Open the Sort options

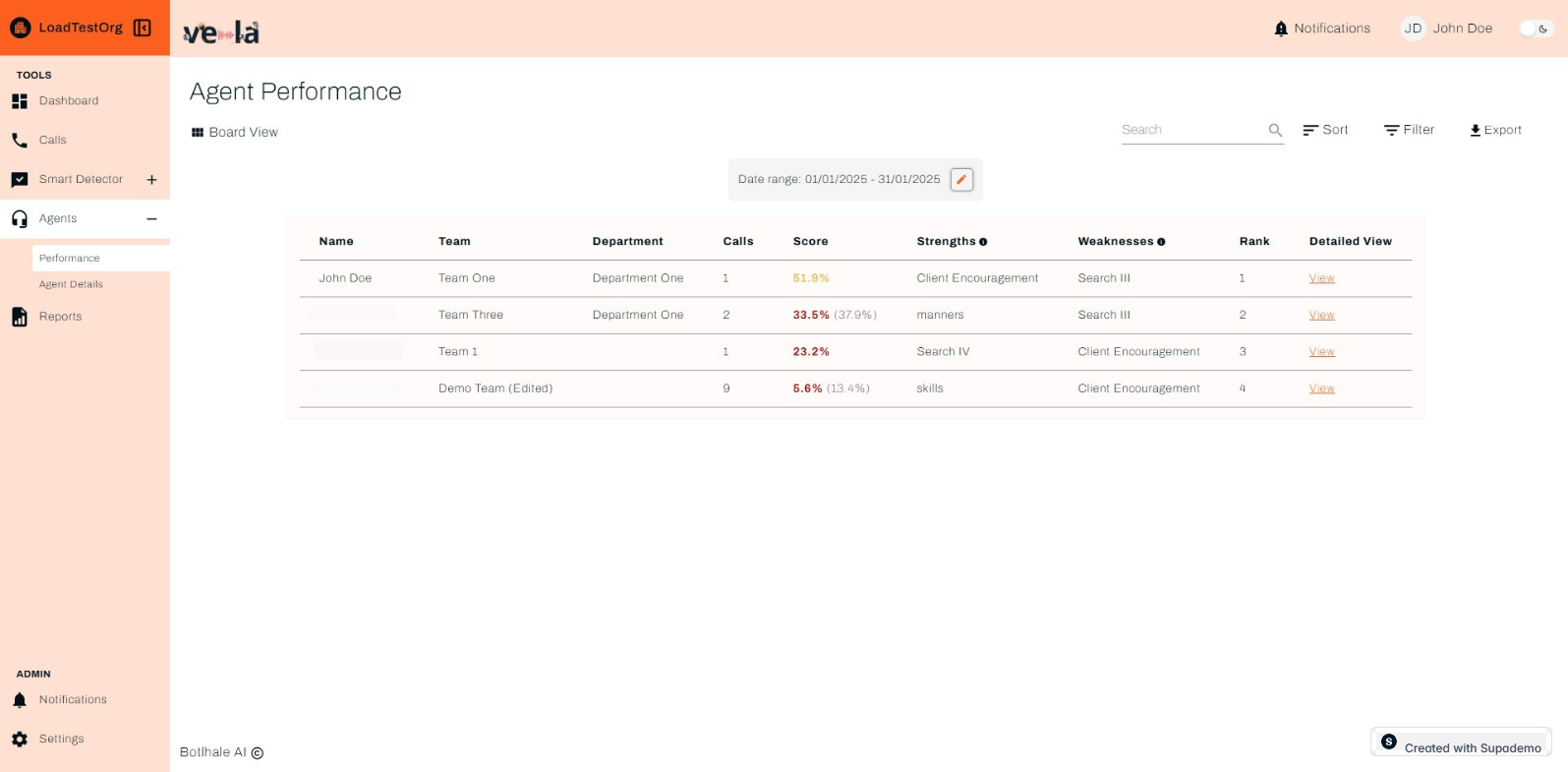tap(1325, 130)
